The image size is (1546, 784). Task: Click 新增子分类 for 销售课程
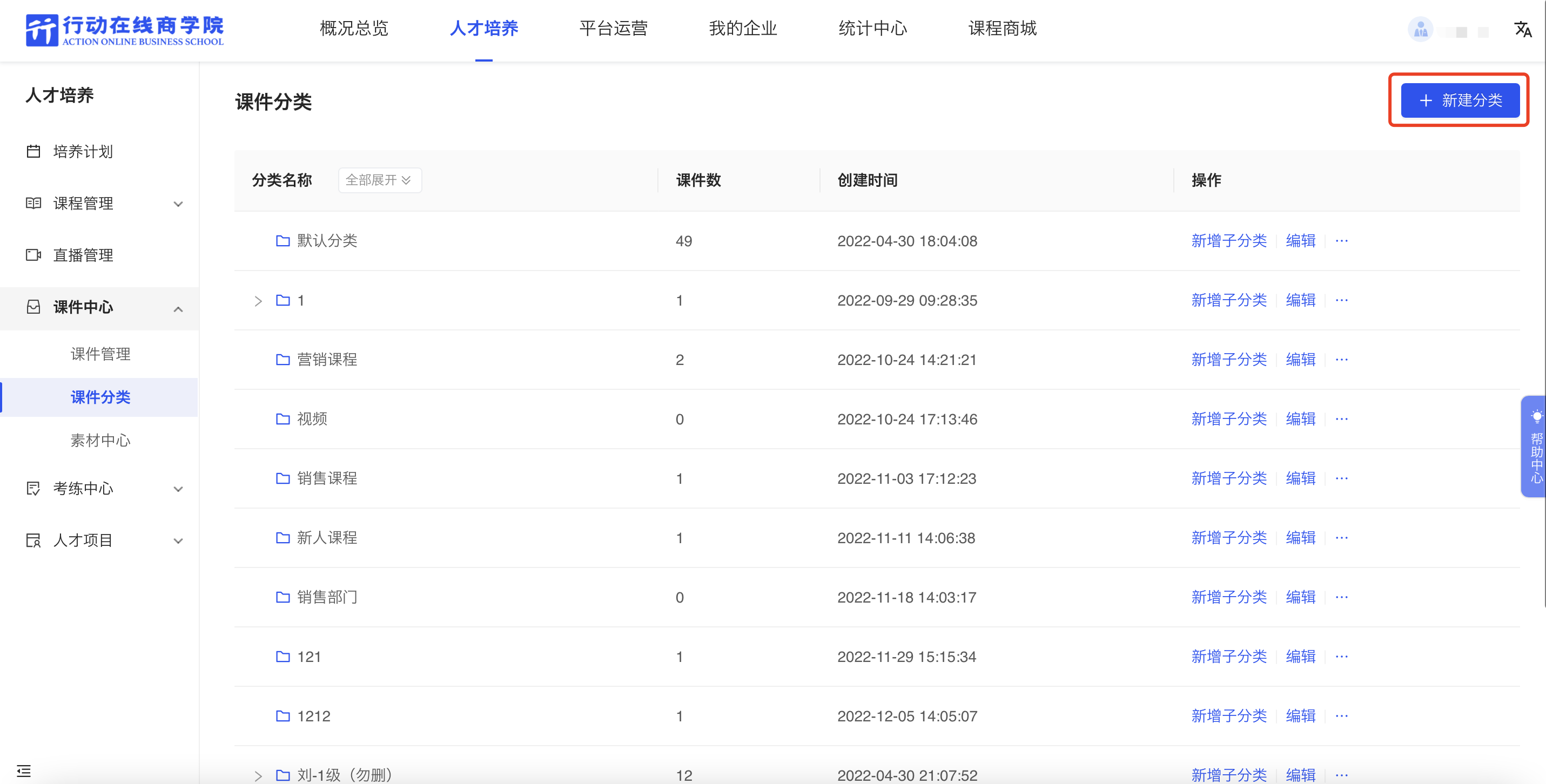[1228, 478]
